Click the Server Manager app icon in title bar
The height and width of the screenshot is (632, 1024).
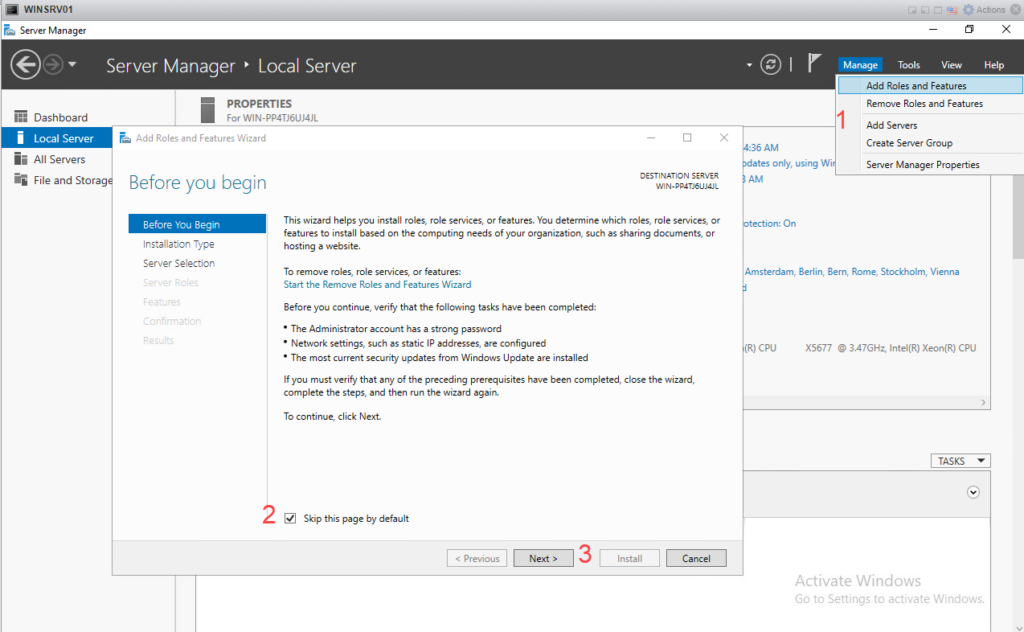10,30
